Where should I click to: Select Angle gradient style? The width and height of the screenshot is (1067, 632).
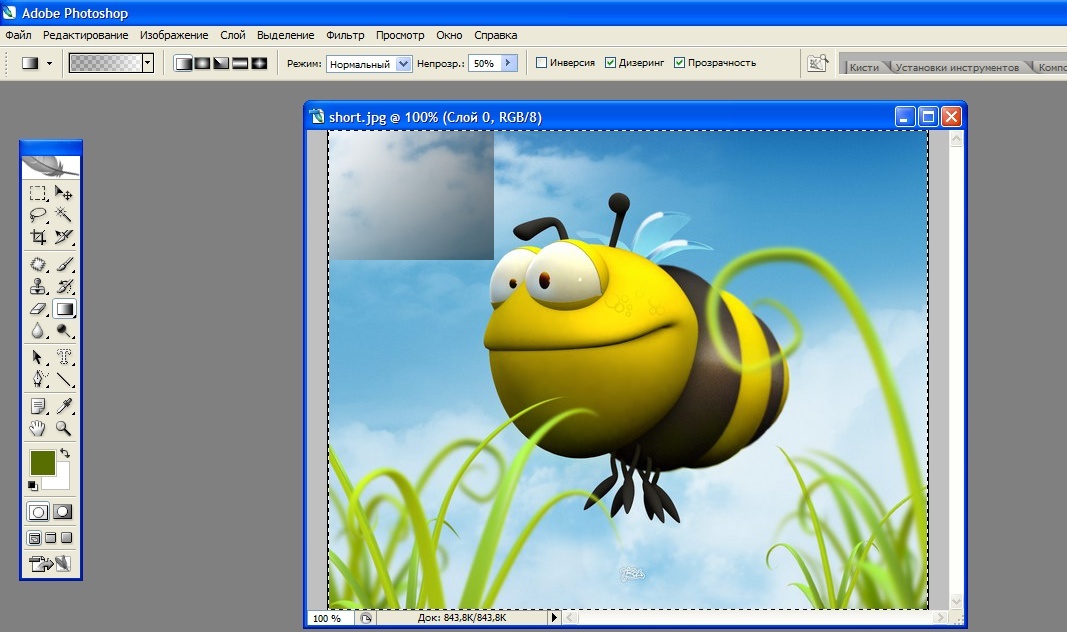click(x=221, y=63)
